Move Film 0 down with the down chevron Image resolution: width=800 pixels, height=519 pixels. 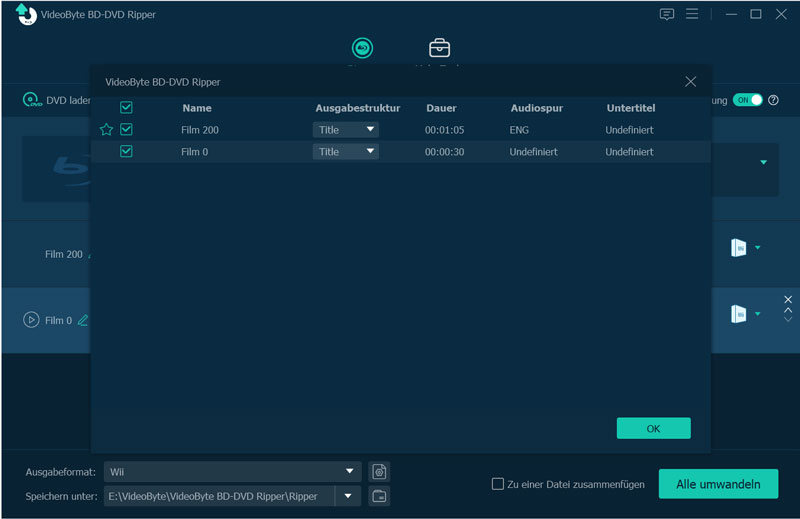(x=788, y=319)
